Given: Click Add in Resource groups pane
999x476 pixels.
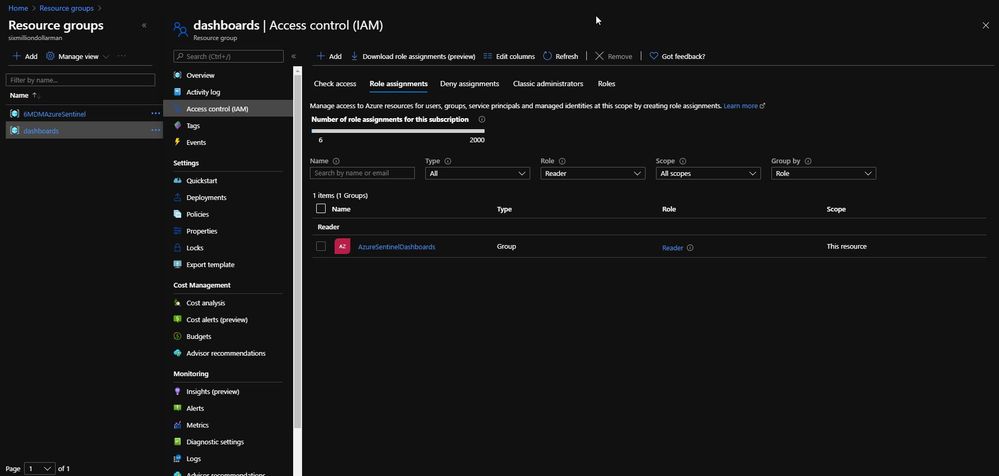Looking at the screenshot, I should (25, 56).
